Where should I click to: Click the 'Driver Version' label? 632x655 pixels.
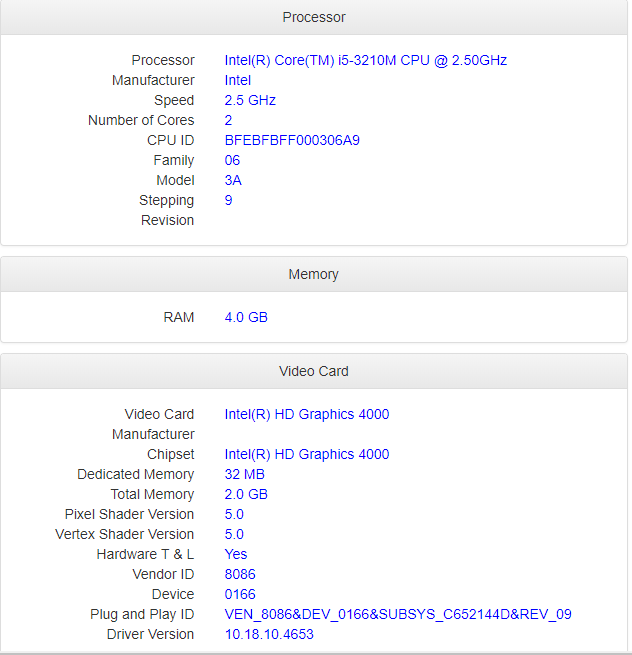click(150, 634)
